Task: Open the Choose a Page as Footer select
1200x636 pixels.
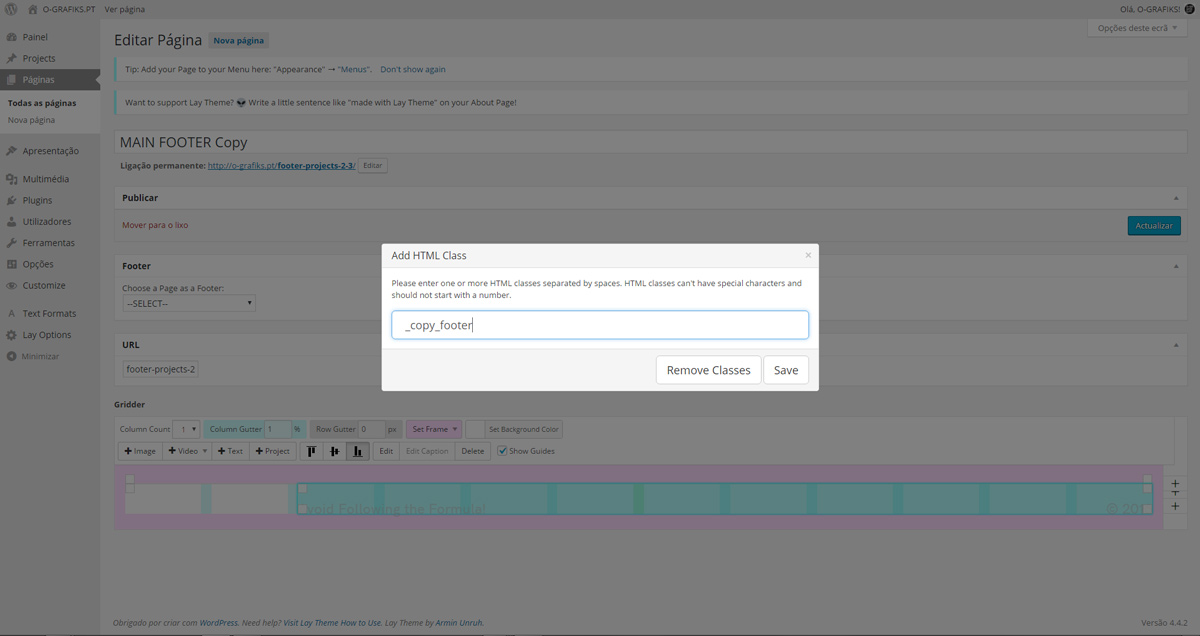Action: point(188,303)
